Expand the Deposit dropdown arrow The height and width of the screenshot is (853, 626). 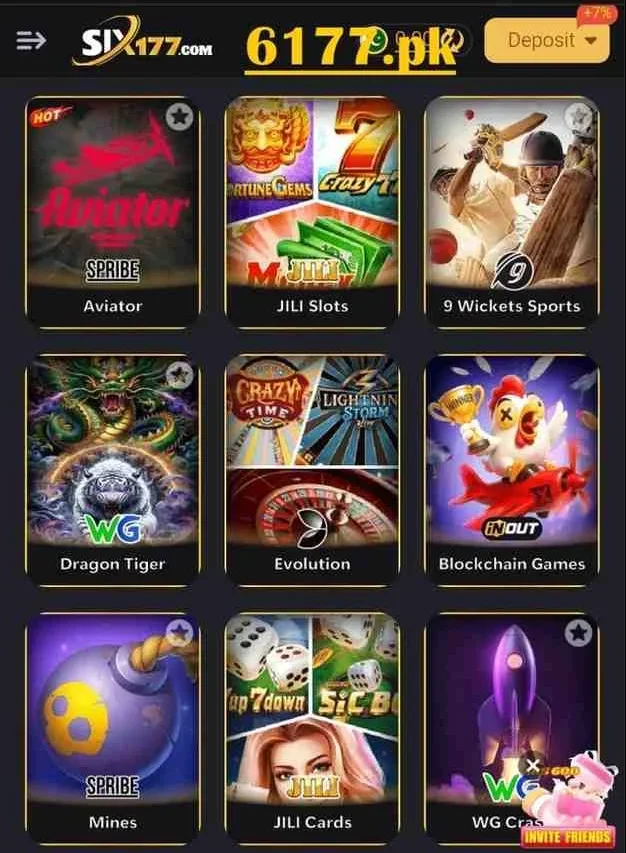pos(591,40)
